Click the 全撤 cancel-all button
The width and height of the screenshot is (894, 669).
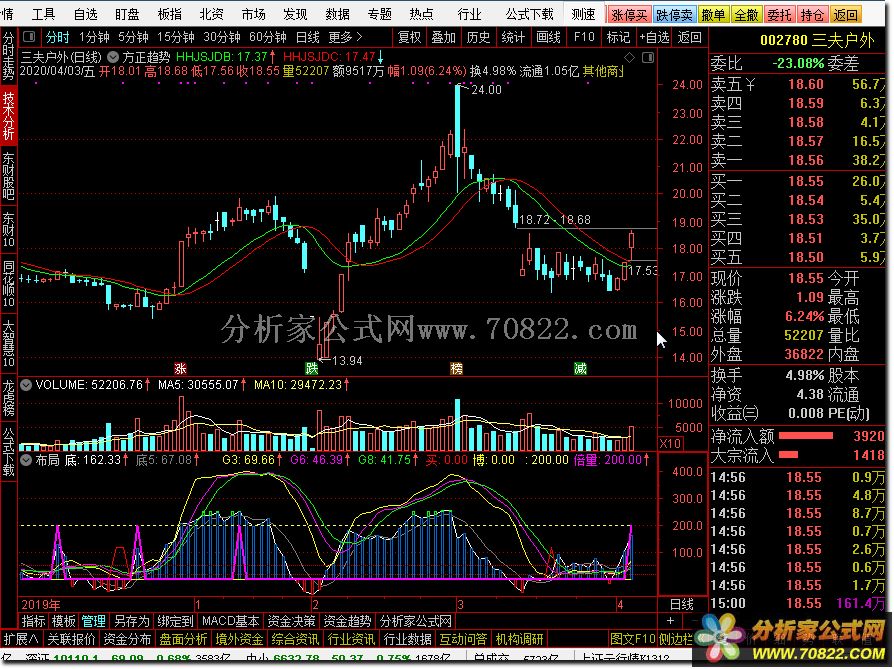click(x=746, y=15)
